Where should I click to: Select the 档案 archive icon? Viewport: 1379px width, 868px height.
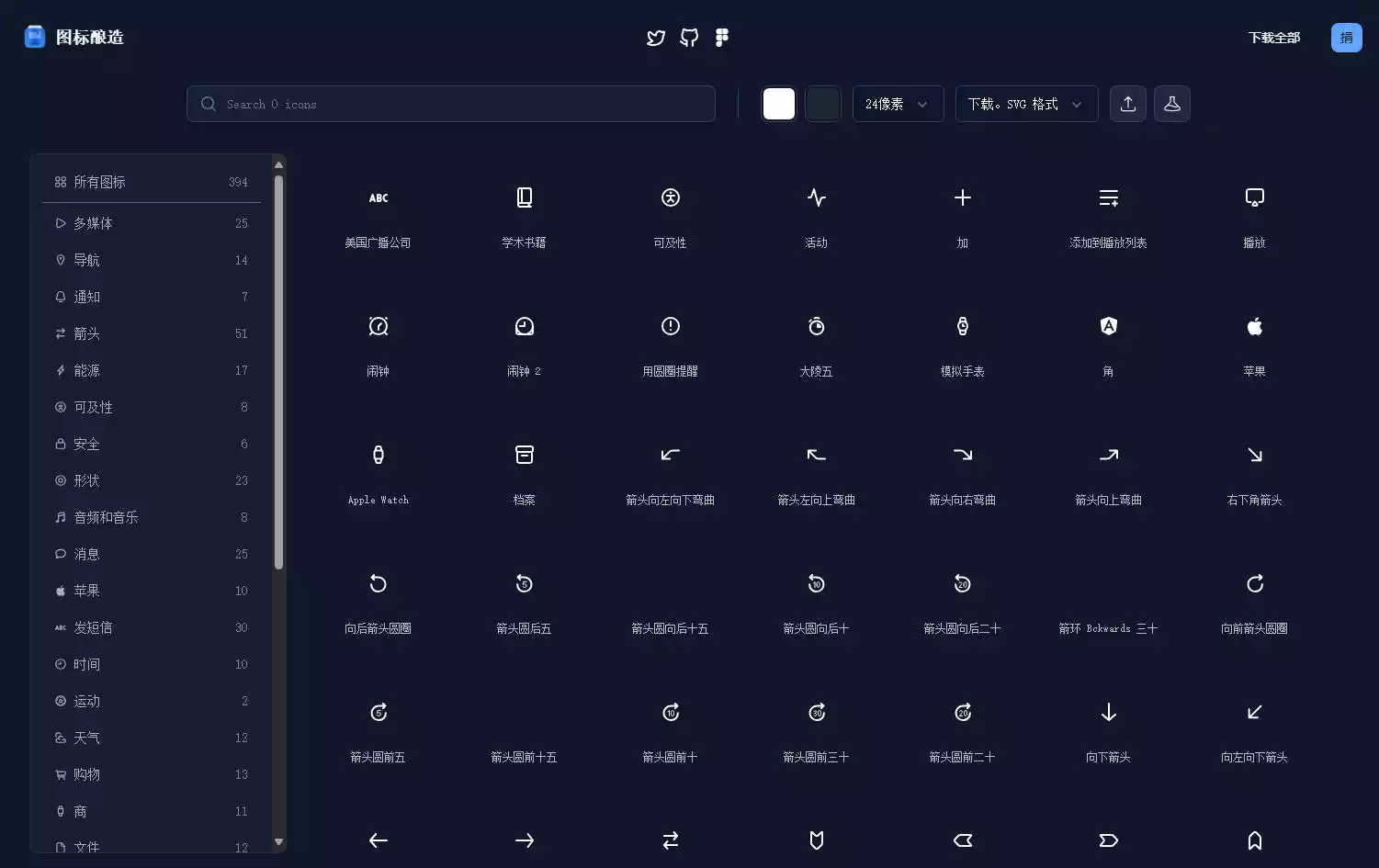click(x=525, y=455)
